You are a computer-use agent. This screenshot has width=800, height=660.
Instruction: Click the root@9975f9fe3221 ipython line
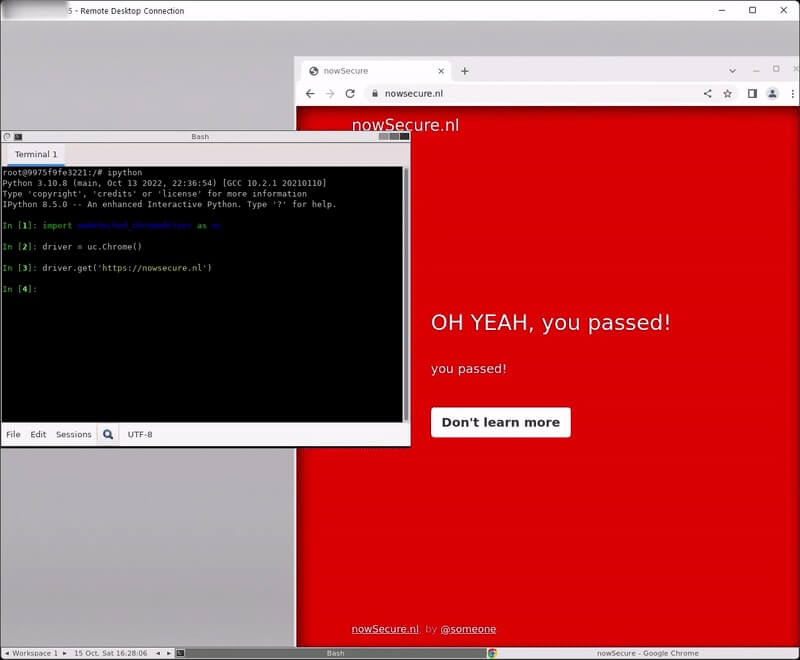72,172
